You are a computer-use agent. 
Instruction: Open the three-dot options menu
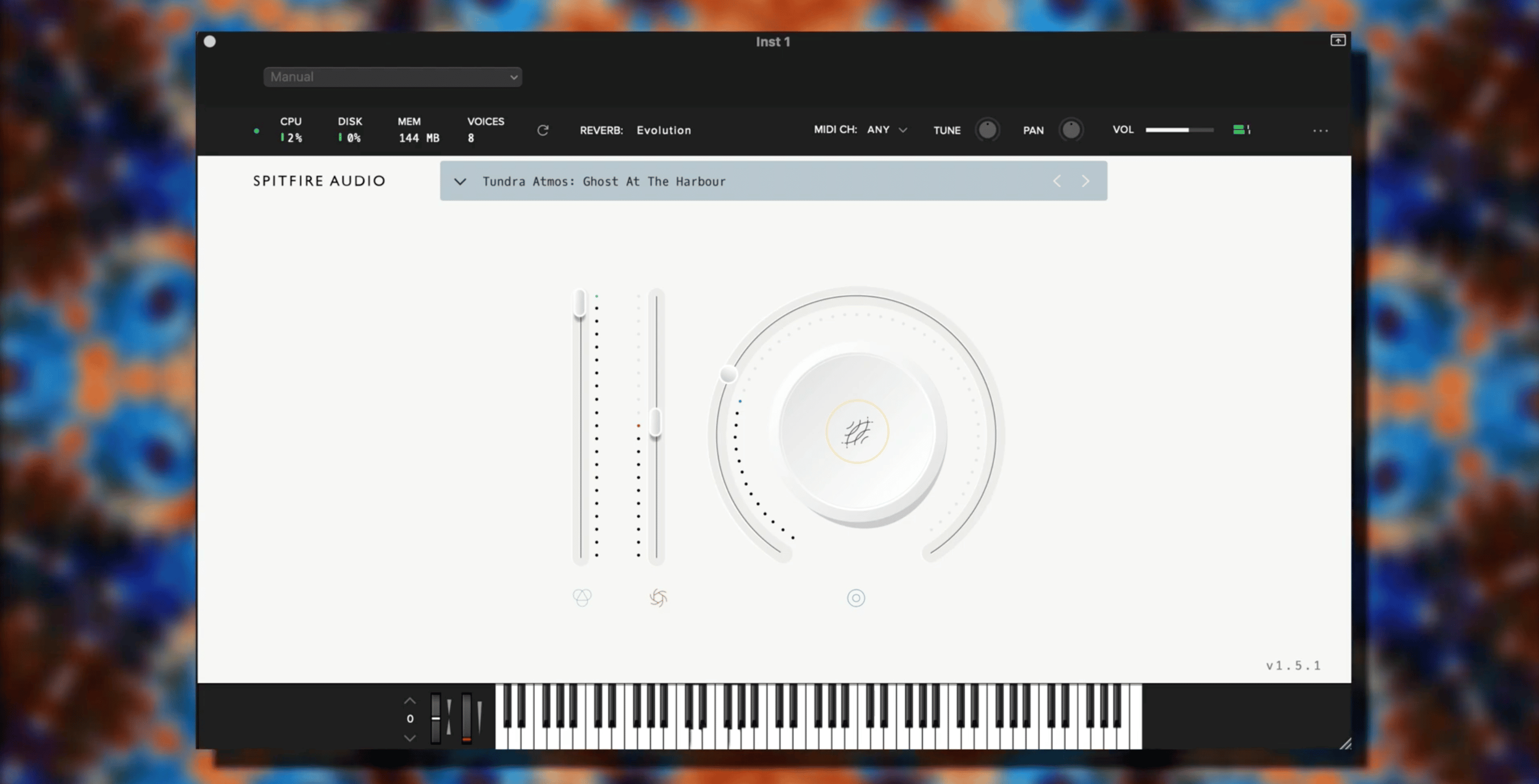coord(1321,130)
